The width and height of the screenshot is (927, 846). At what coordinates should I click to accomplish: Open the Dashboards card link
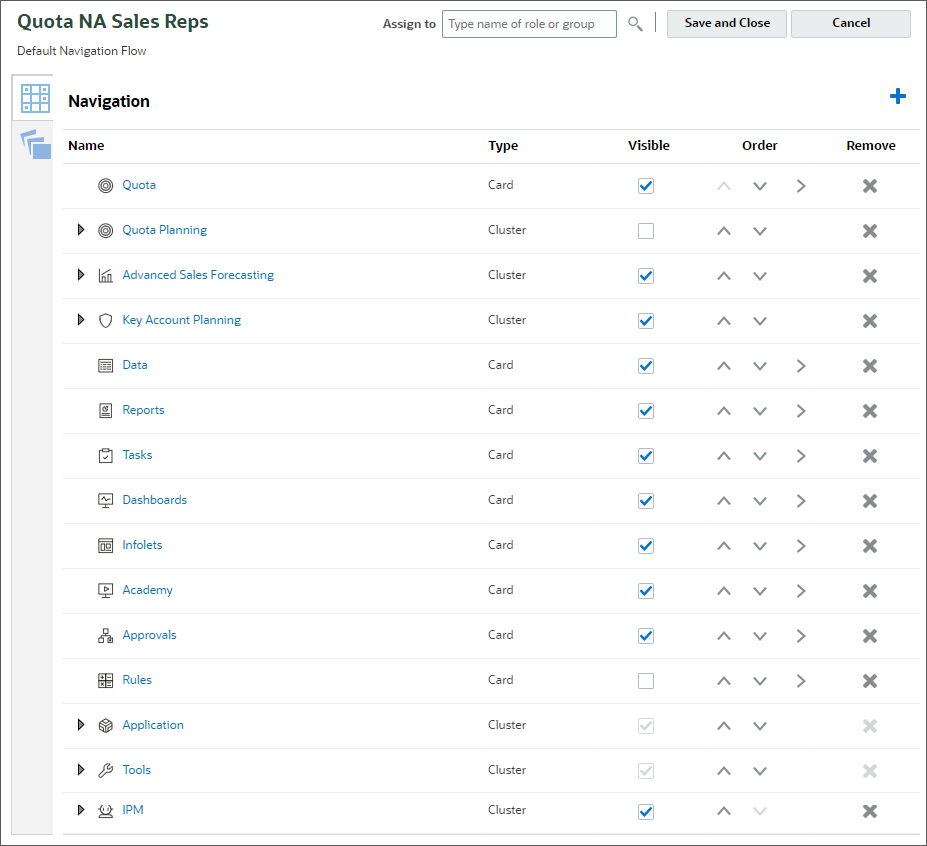[x=154, y=500]
